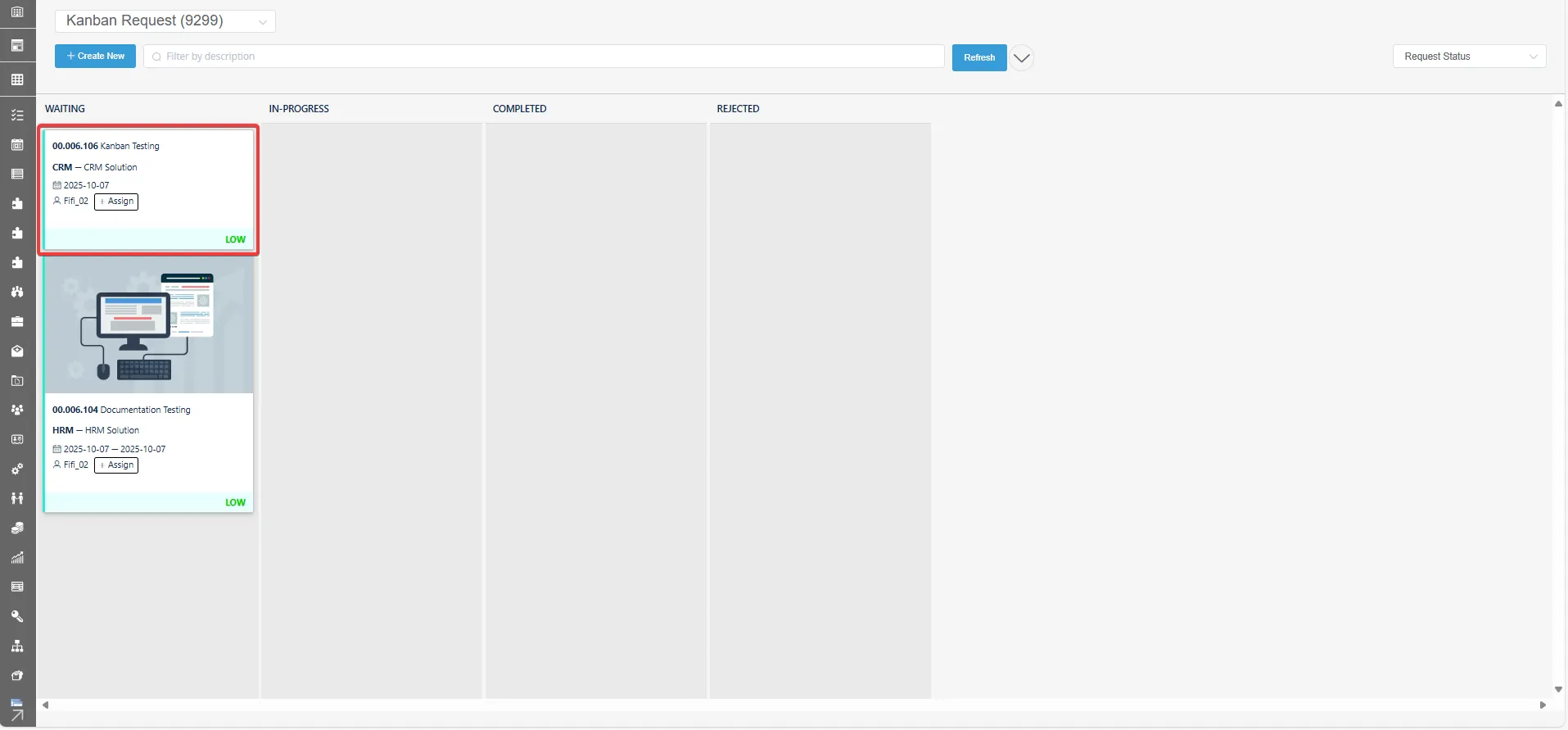Click the 00.006.104 Documentation Testing title
The height and width of the screenshot is (730, 1568).
[121, 410]
